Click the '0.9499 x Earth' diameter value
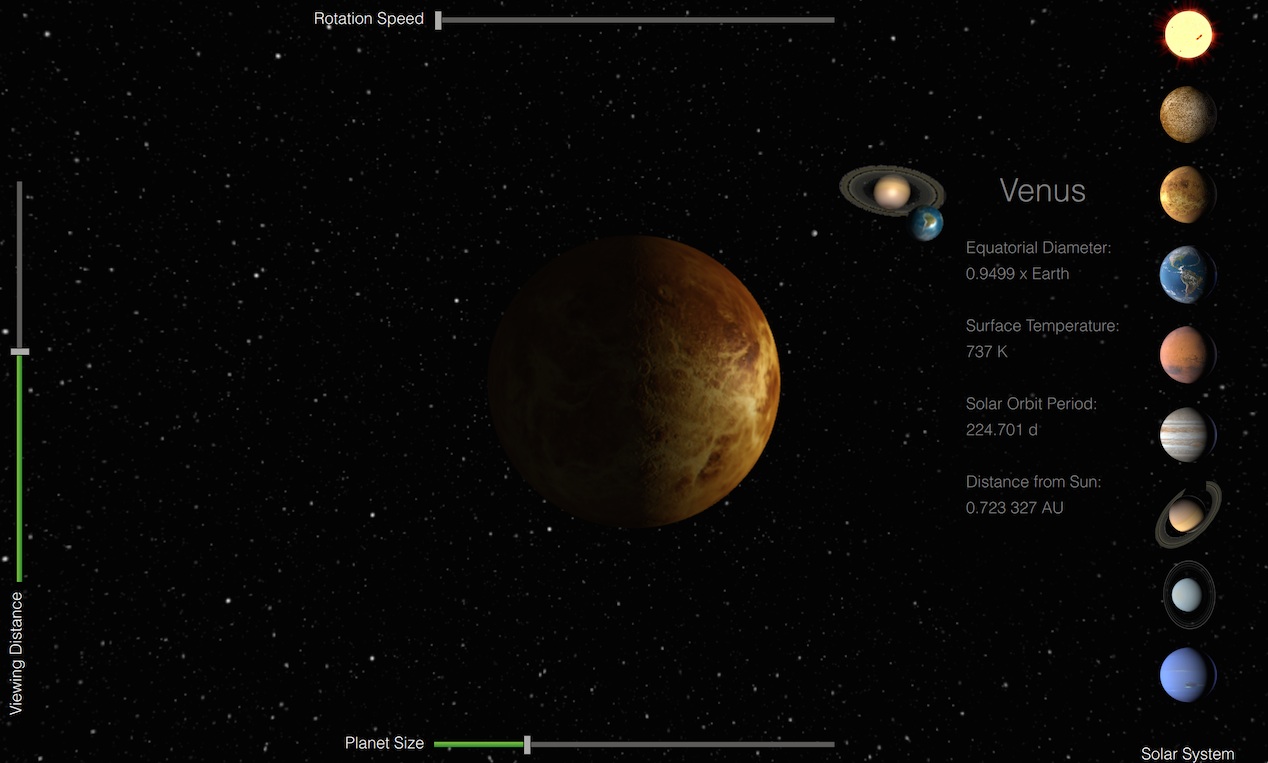The height and width of the screenshot is (763, 1268). pyautogui.click(x=1017, y=273)
